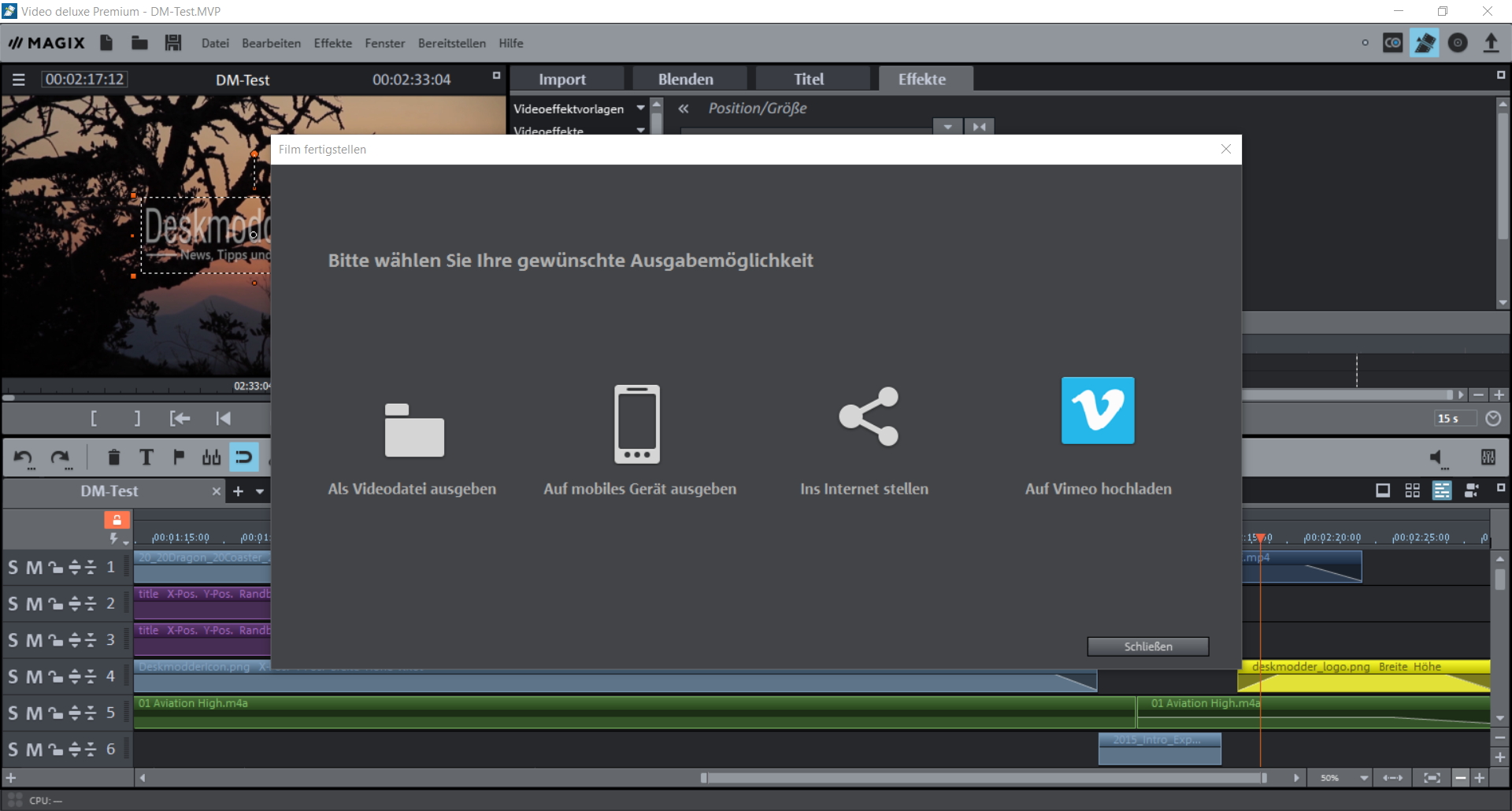Close the DM-Test timeline tab
The height and width of the screenshot is (811, 1512).
[x=216, y=491]
